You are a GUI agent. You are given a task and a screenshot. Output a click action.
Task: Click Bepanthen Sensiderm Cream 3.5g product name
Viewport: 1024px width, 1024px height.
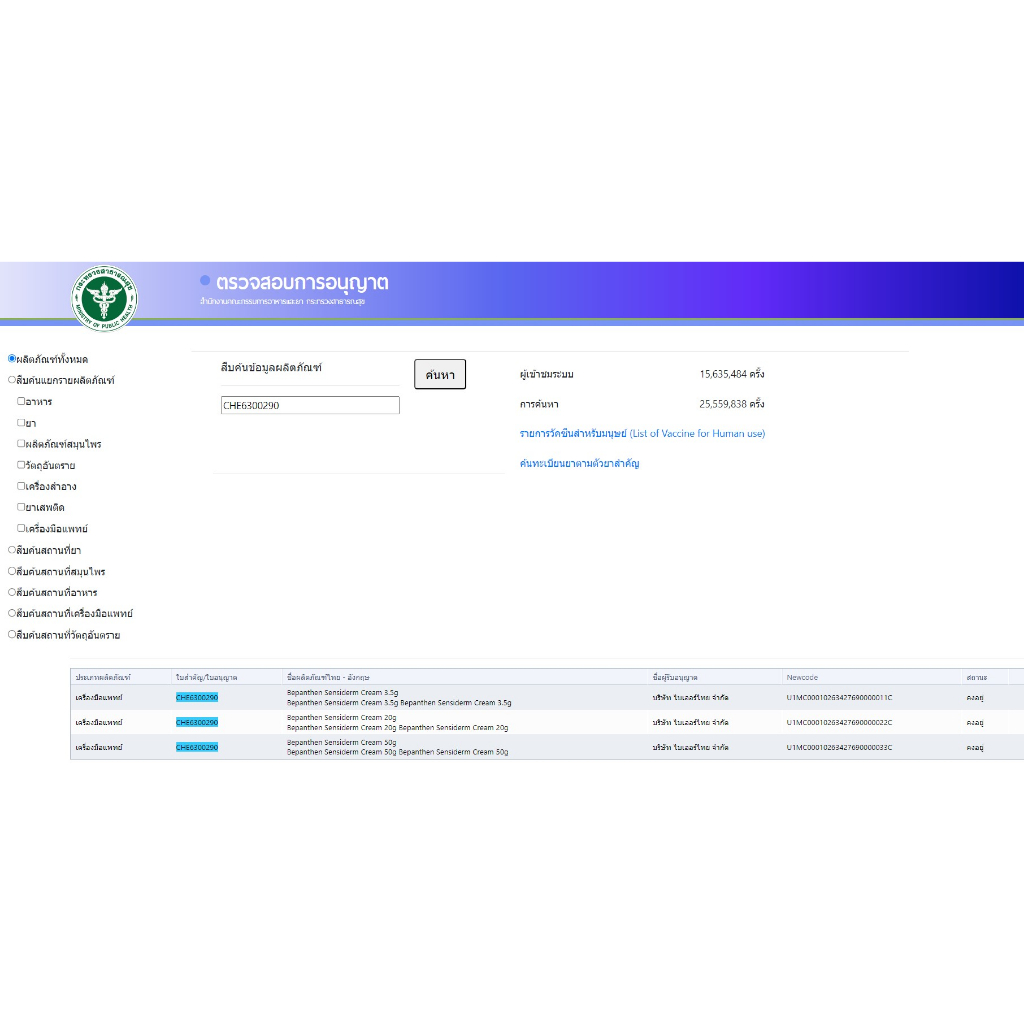click(399, 697)
